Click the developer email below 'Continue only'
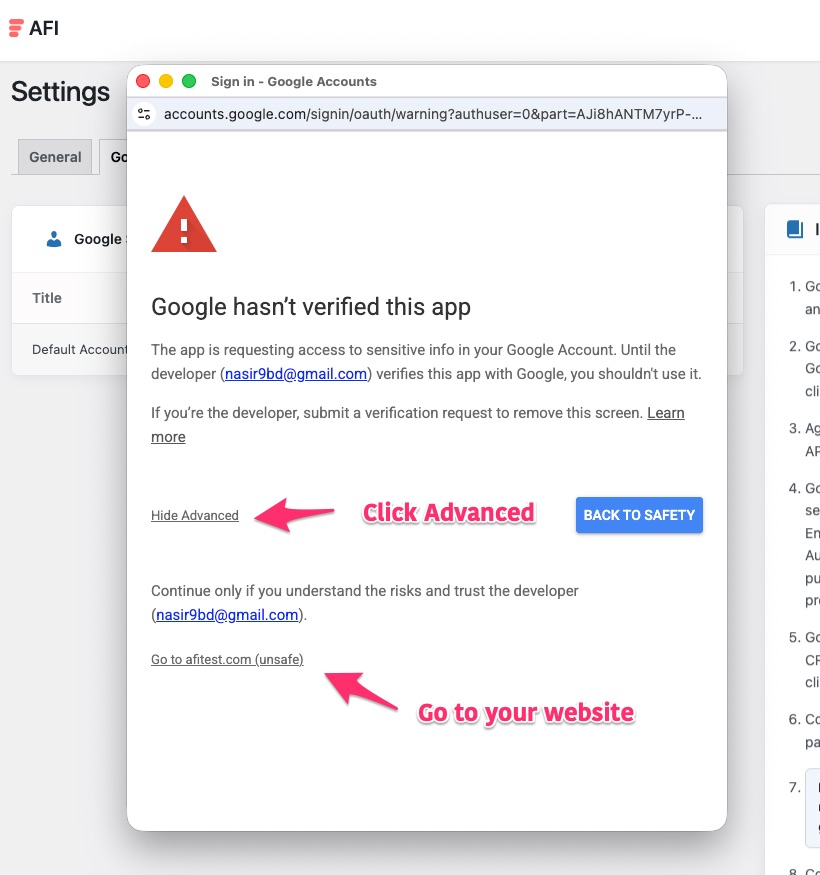The width and height of the screenshot is (820, 875). [227, 615]
